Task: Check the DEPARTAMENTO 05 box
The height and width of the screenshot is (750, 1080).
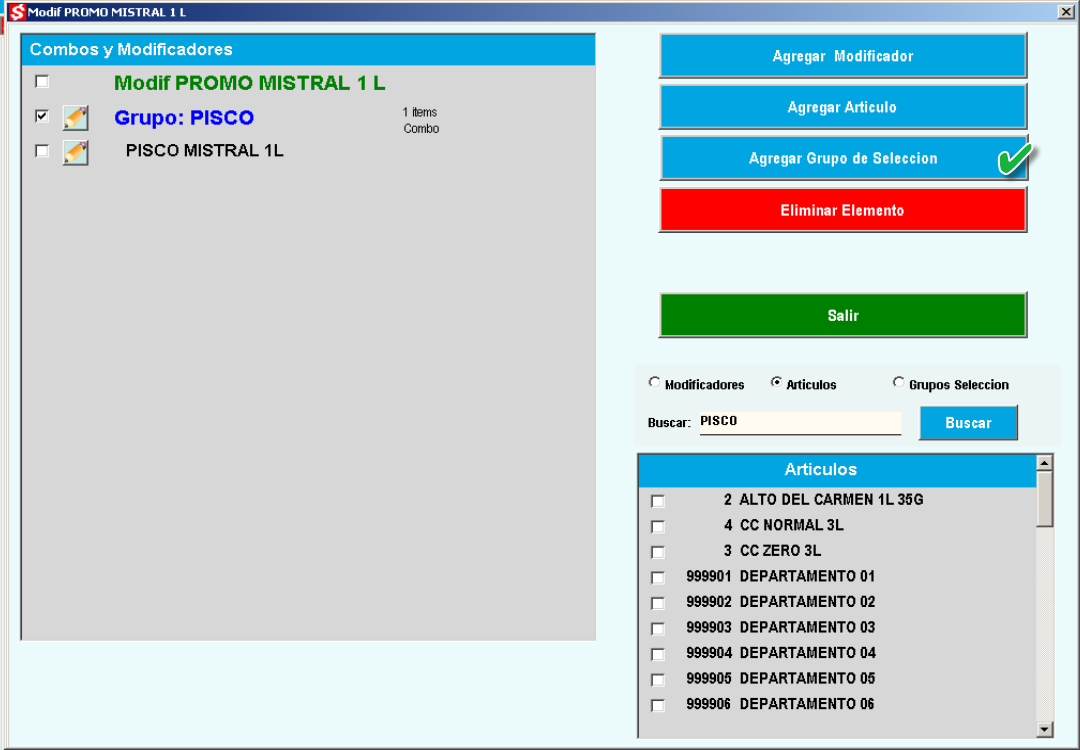Action: (x=658, y=679)
